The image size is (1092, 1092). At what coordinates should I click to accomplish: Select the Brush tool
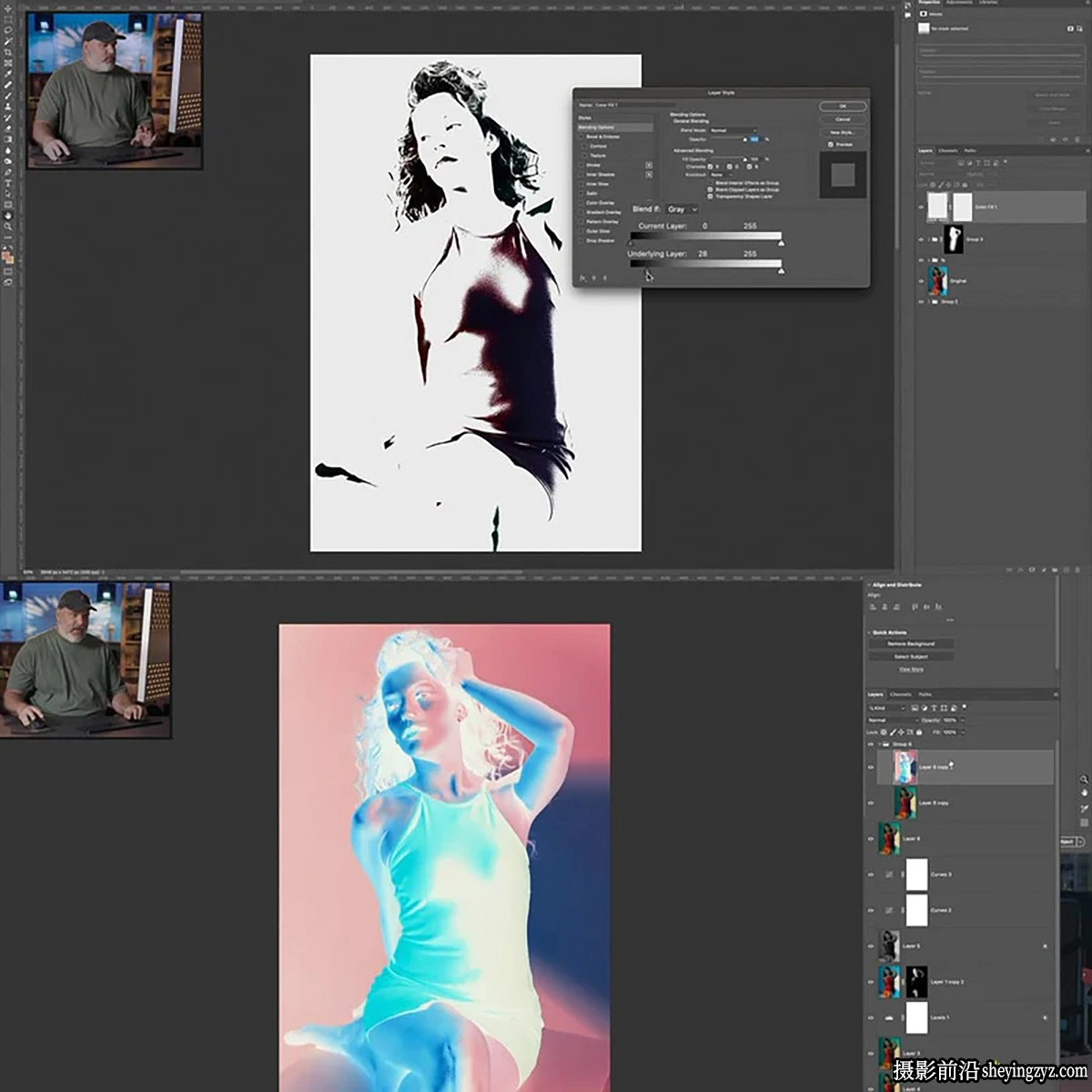[8, 96]
